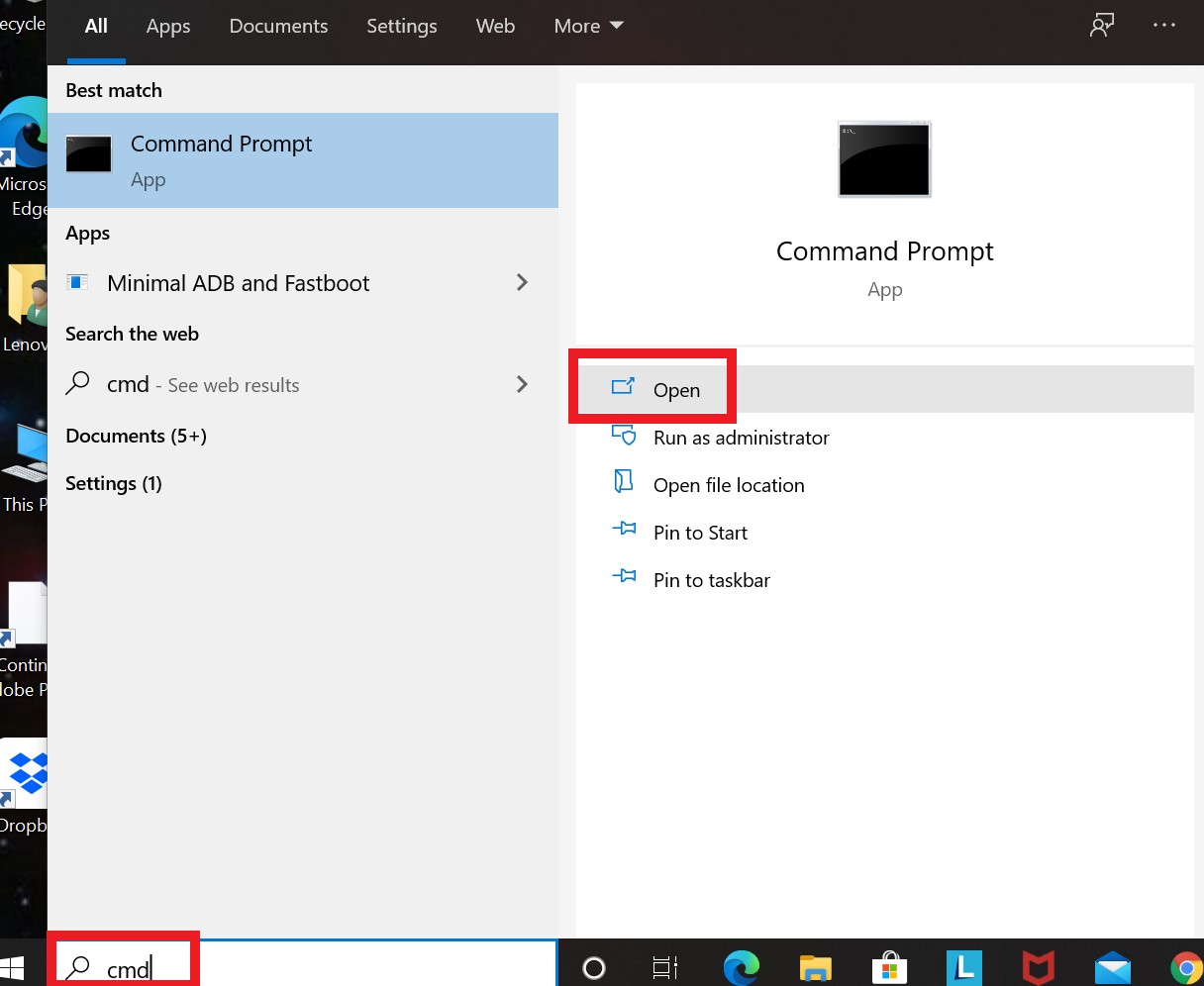1204x986 pixels.
Task: Open the Microsoft Store from the taskbar
Action: 889,967
